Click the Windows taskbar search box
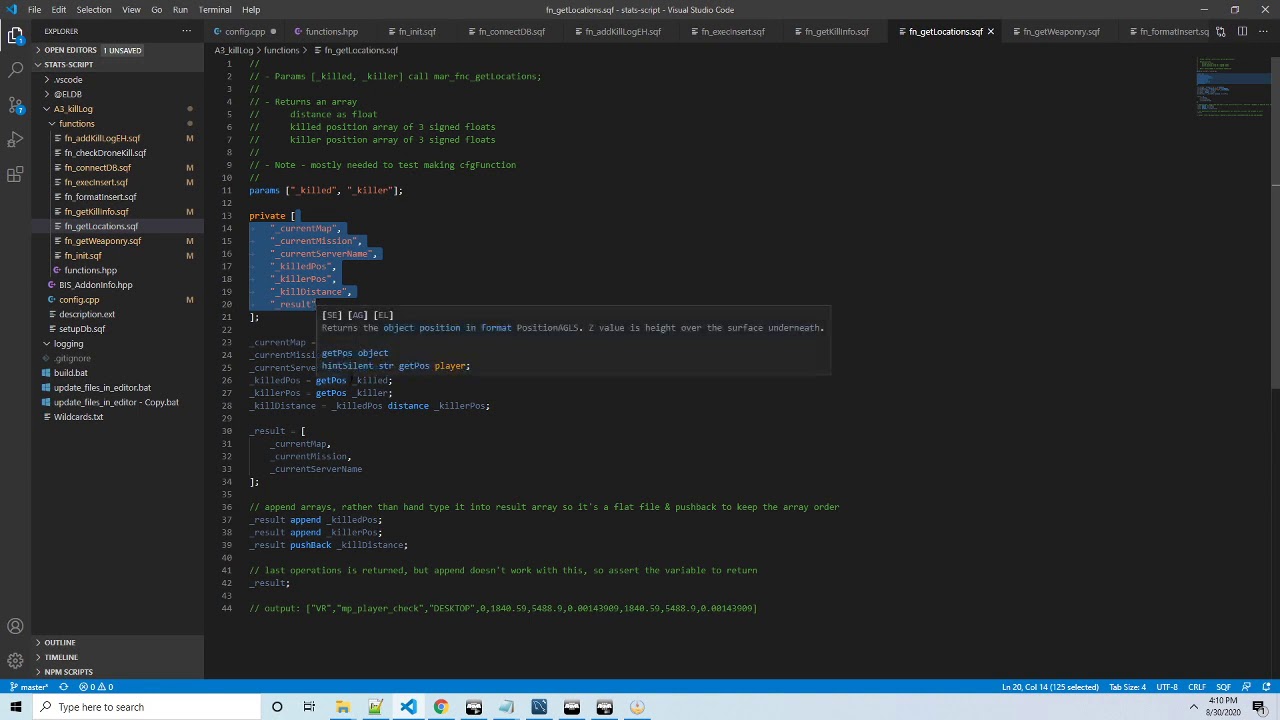This screenshot has width=1280, height=720. point(146,707)
